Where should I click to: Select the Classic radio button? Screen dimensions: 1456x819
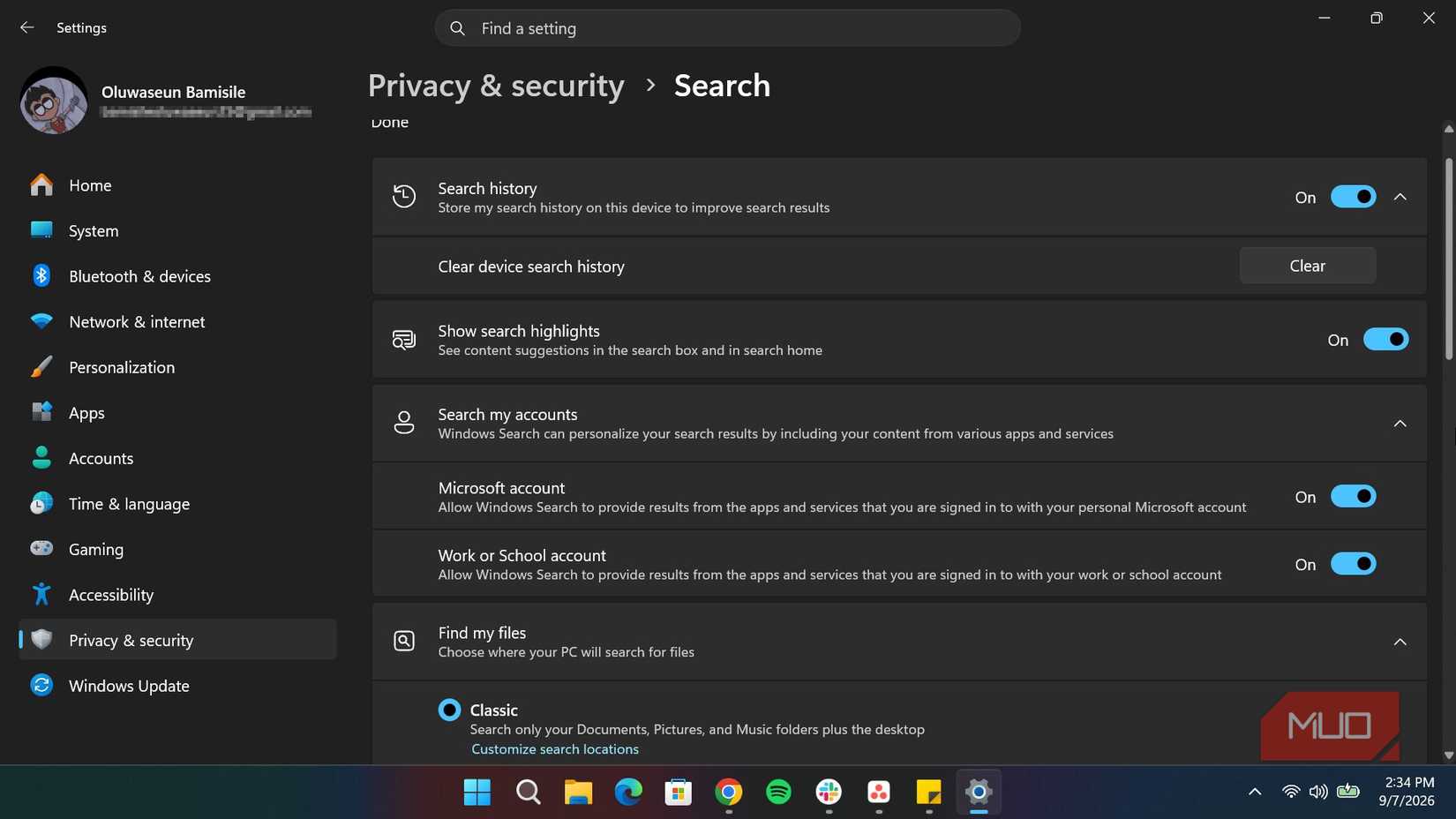tap(449, 710)
